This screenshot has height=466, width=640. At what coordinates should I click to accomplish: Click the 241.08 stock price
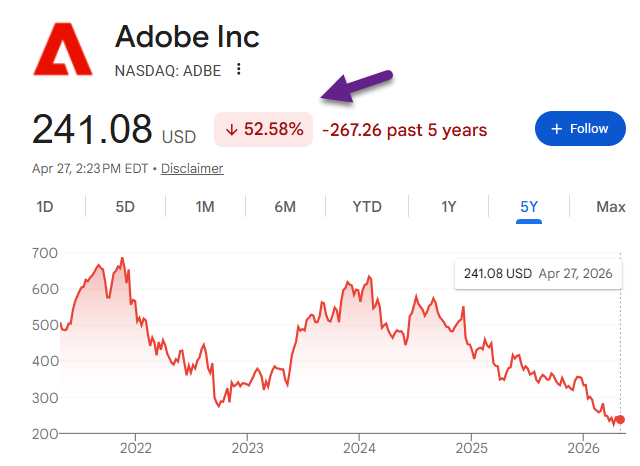(92, 130)
